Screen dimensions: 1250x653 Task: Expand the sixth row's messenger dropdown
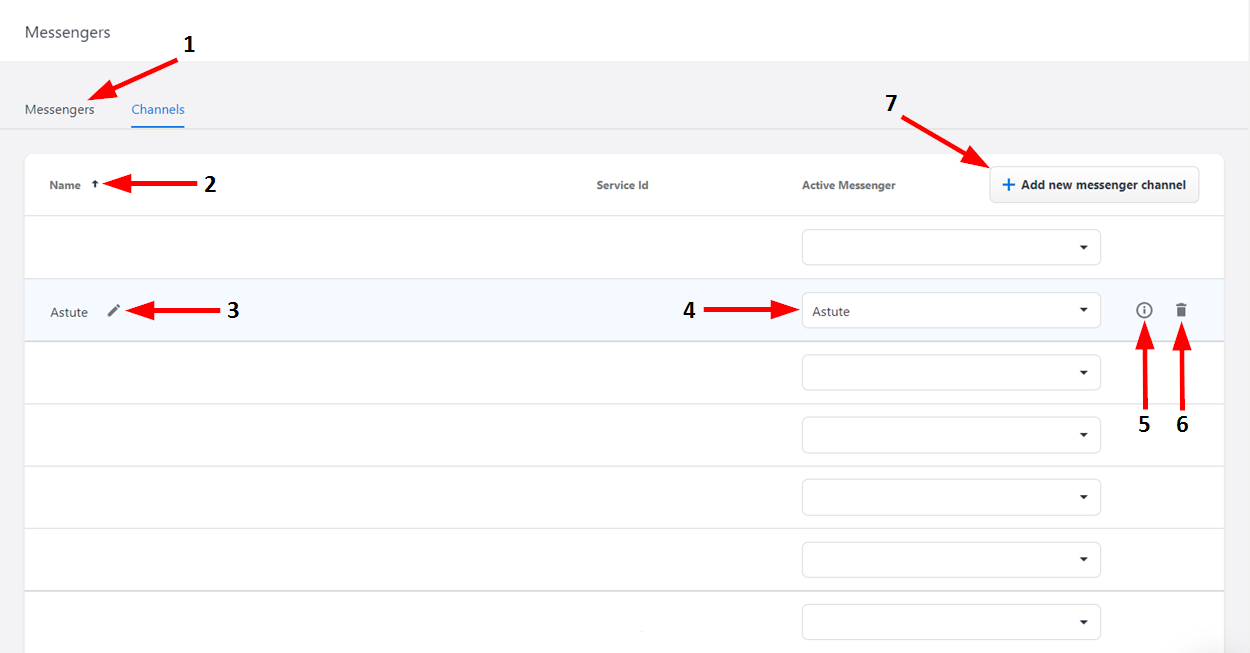pyautogui.click(x=950, y=560)
